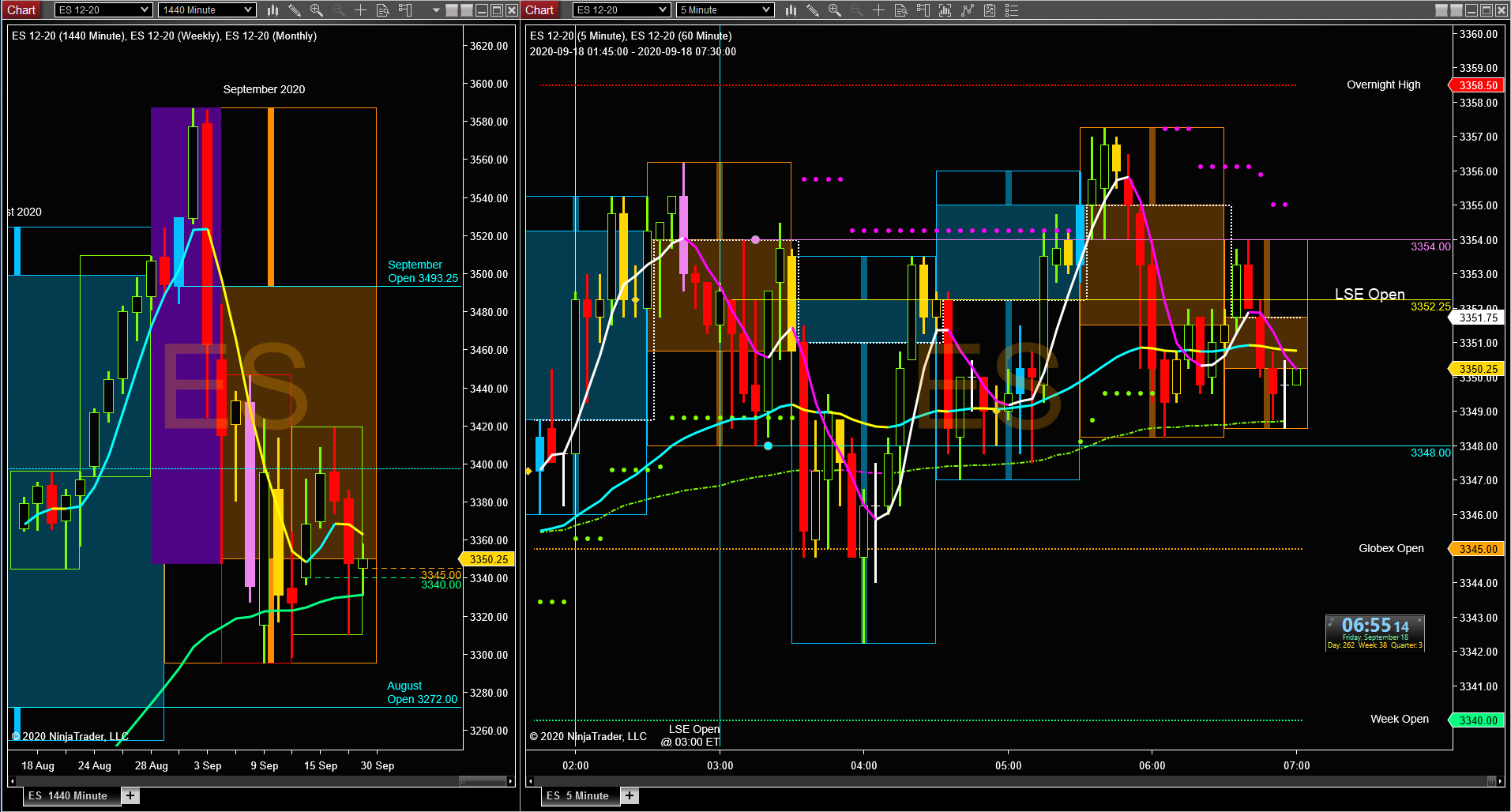Click second link button on right chart
This screenshot has width=1511, height=812.
[1456, 10]
